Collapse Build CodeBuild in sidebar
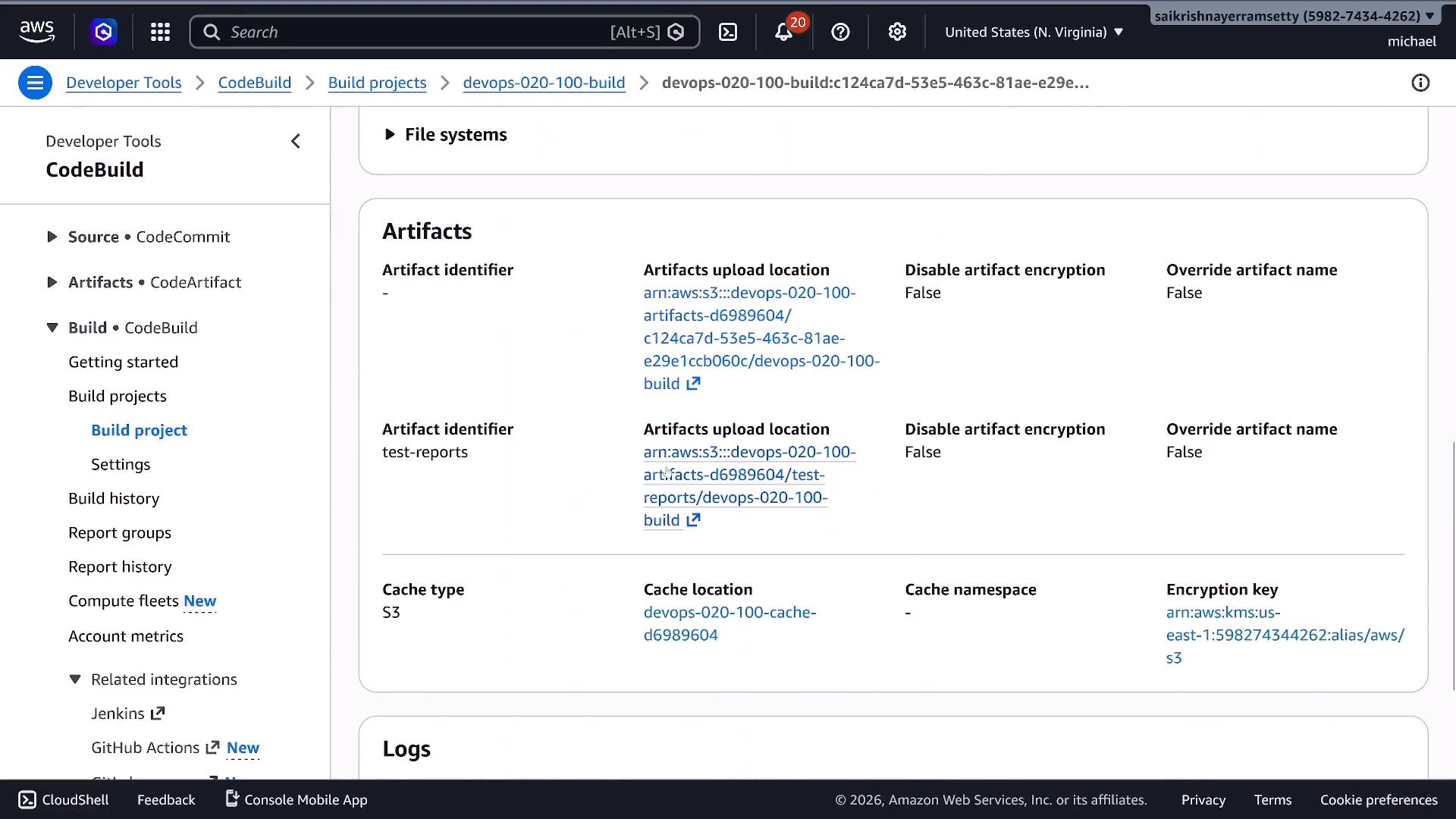1456x819 pixels. (x=52, y=328)
